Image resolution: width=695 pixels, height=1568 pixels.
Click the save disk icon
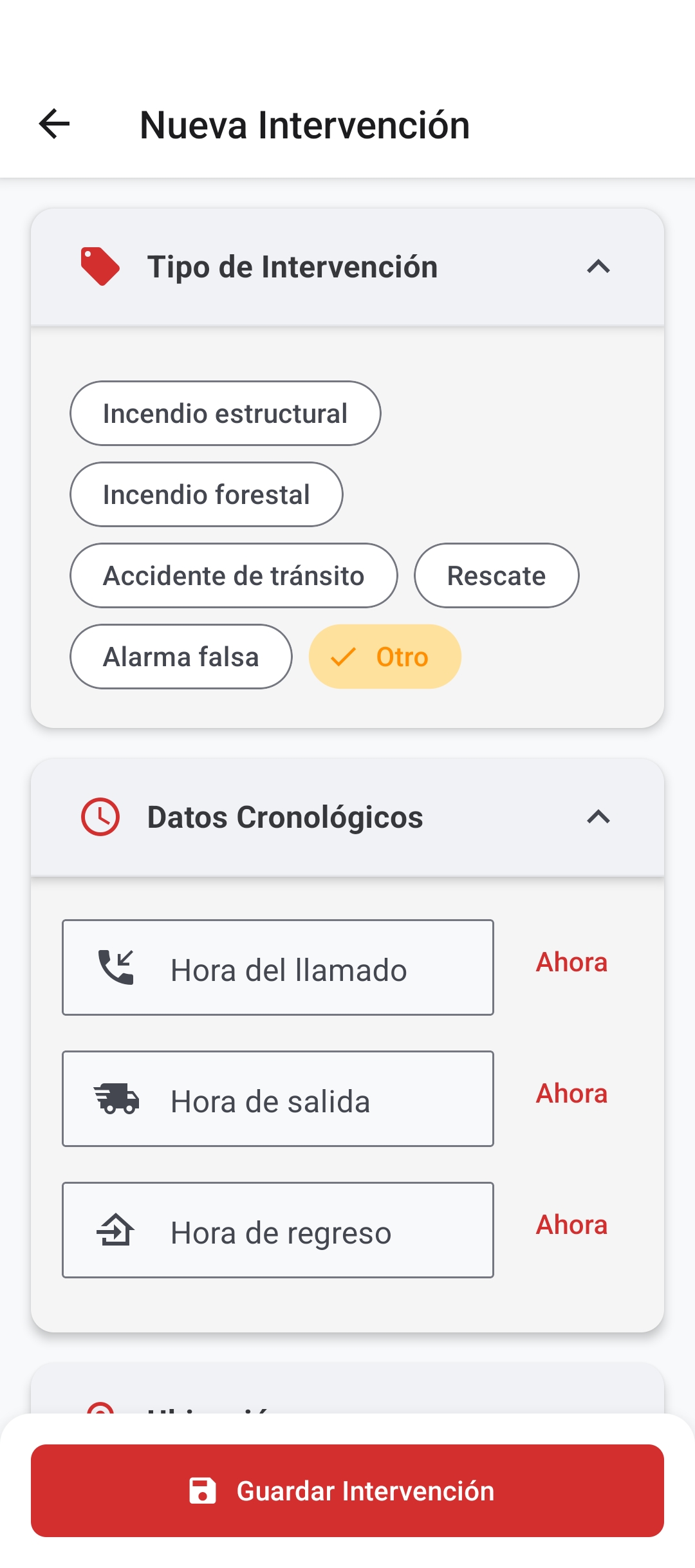203,1491
